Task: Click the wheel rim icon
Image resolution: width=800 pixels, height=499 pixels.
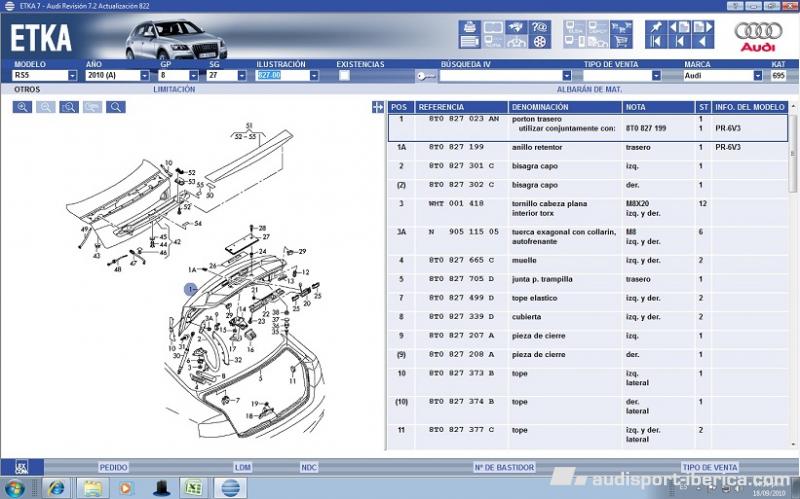Action: 539,41
